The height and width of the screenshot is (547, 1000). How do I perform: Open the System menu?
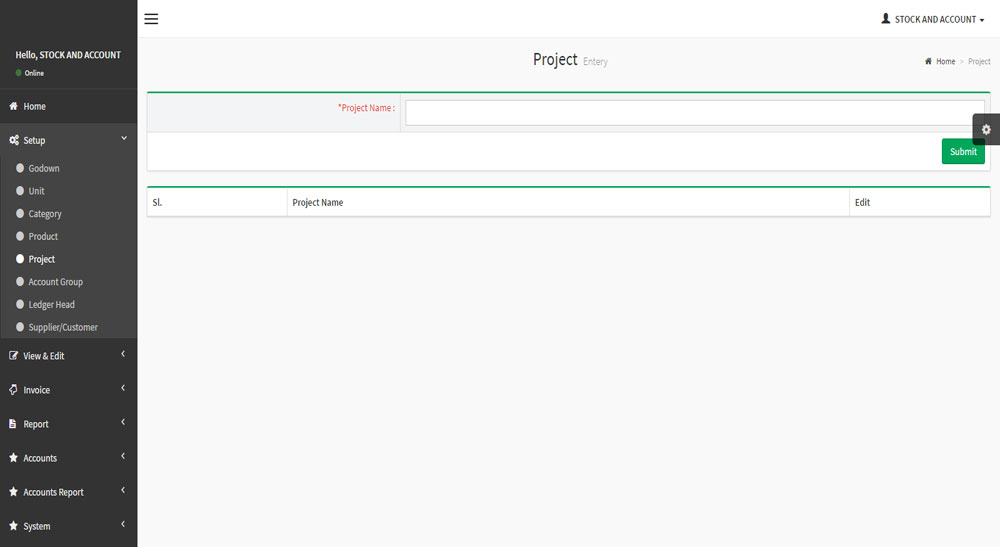[68, 526]
